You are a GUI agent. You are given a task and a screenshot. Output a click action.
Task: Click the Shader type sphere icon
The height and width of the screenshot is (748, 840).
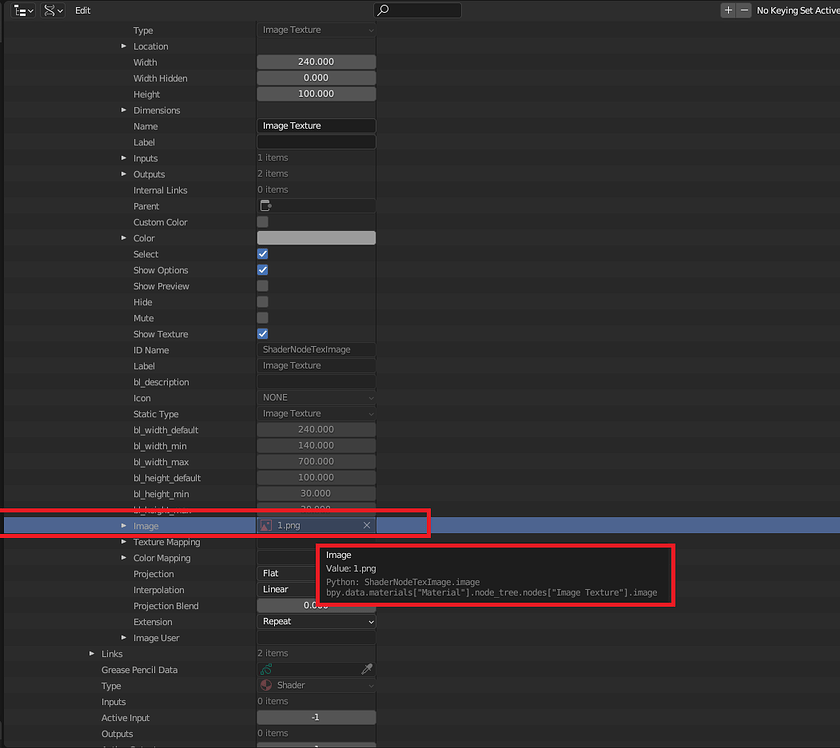pyautogui.click(x=266, y=685)
